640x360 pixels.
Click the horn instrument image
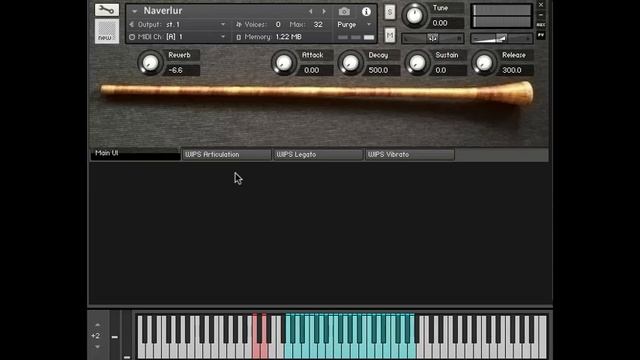coord(317,92)
